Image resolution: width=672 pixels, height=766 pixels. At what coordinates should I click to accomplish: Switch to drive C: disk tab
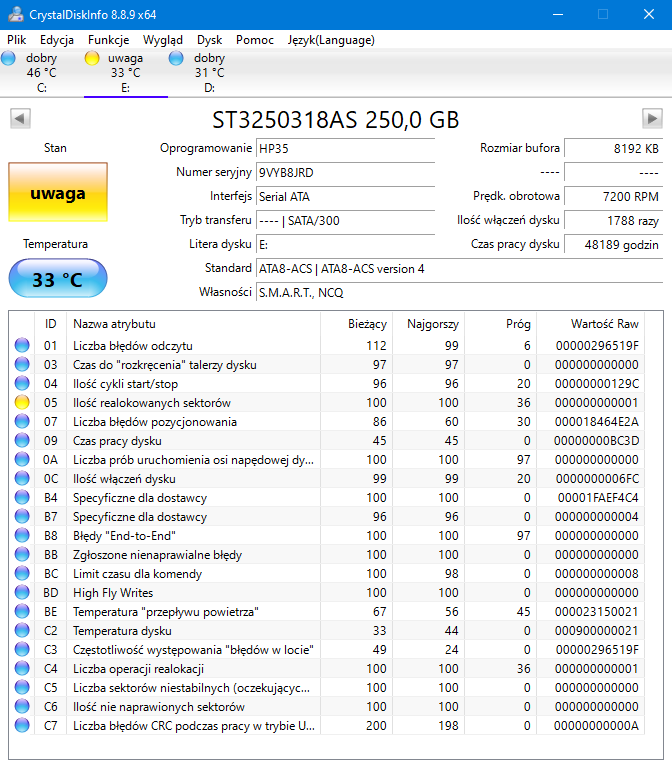coord(42,73)
